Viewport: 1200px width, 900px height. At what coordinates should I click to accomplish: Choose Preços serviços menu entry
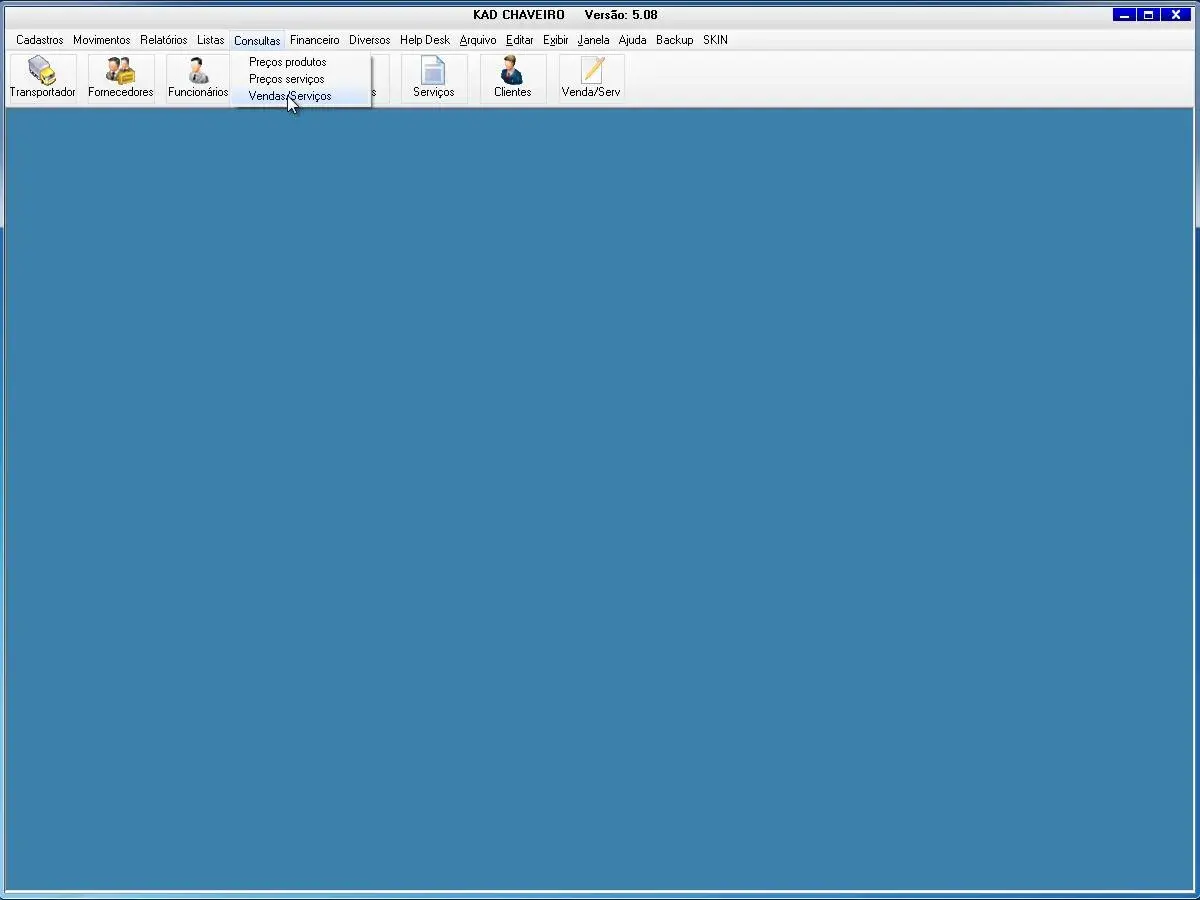point(286,79)
